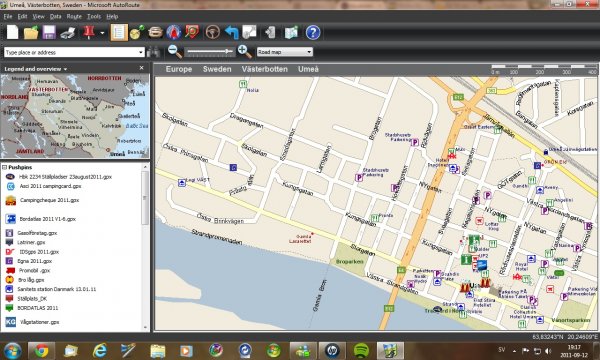The image size is (600, 360).
Task: Click the import data map icon
Action: [x=292, y=33]
